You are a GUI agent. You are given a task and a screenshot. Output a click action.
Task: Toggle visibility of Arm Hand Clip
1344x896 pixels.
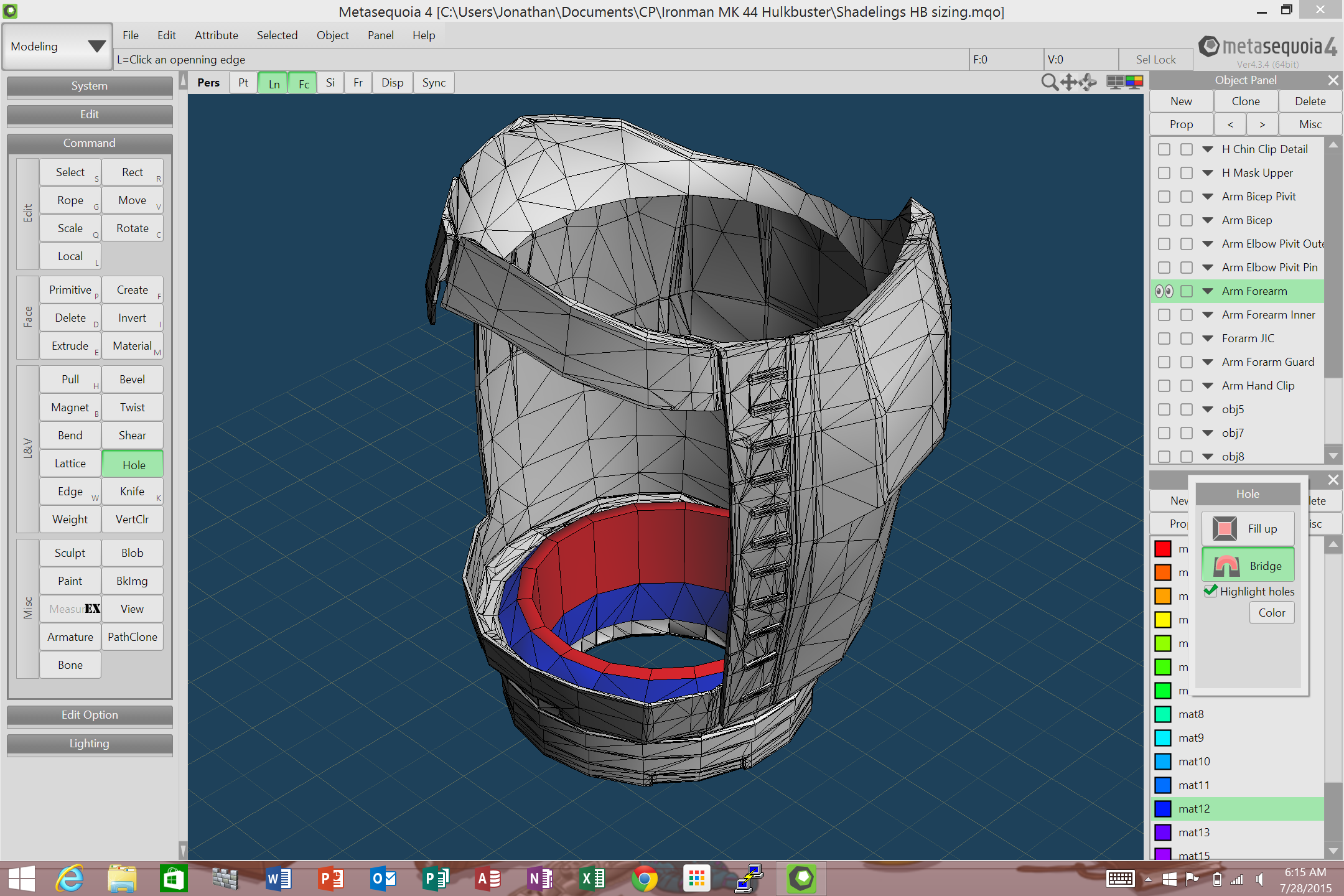click(1164, 386)
